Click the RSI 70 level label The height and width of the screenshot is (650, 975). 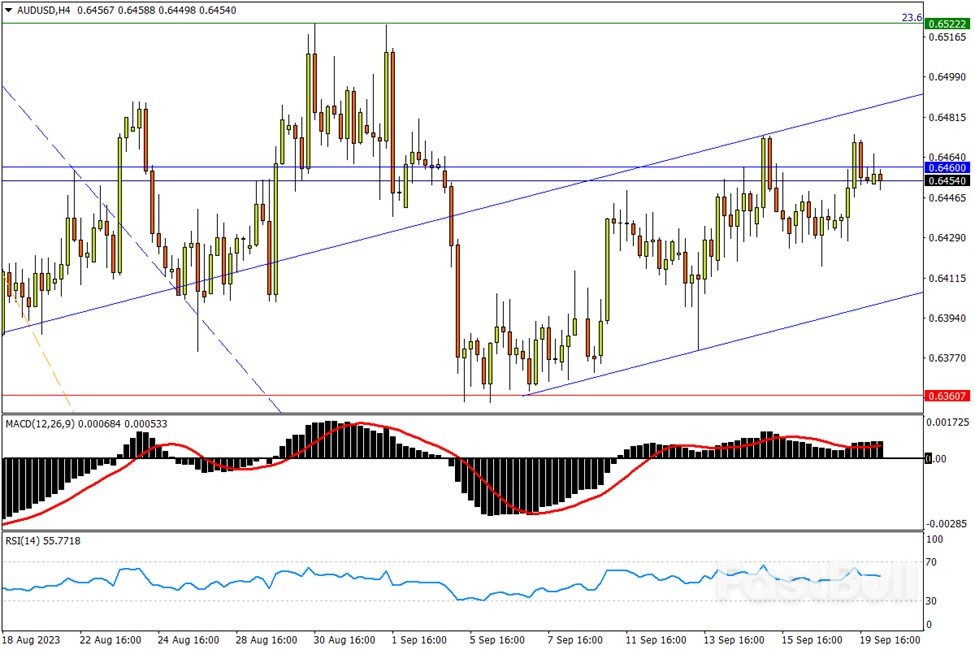pos(936,563)
